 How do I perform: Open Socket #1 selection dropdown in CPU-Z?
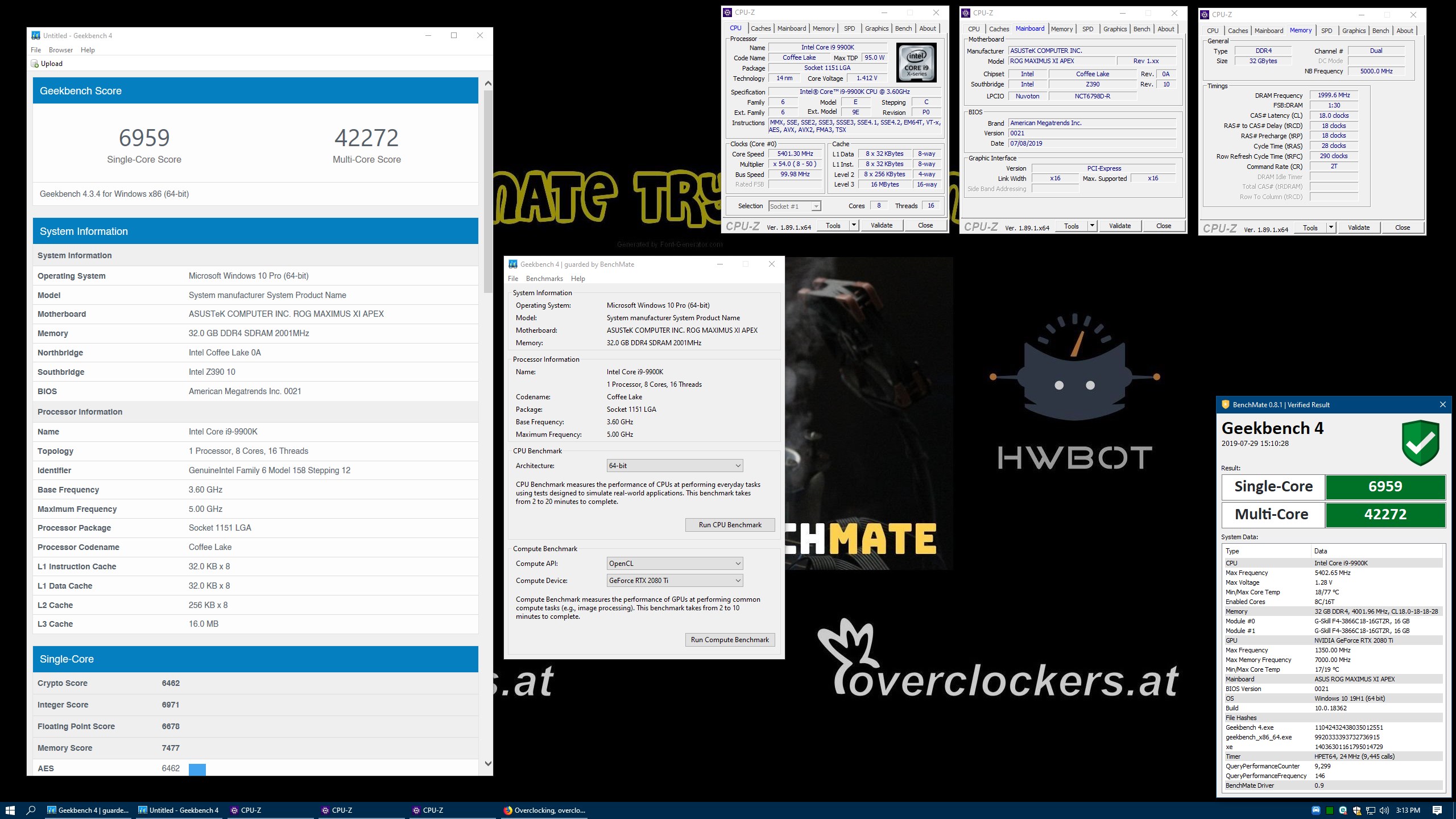tap(795, 206)
